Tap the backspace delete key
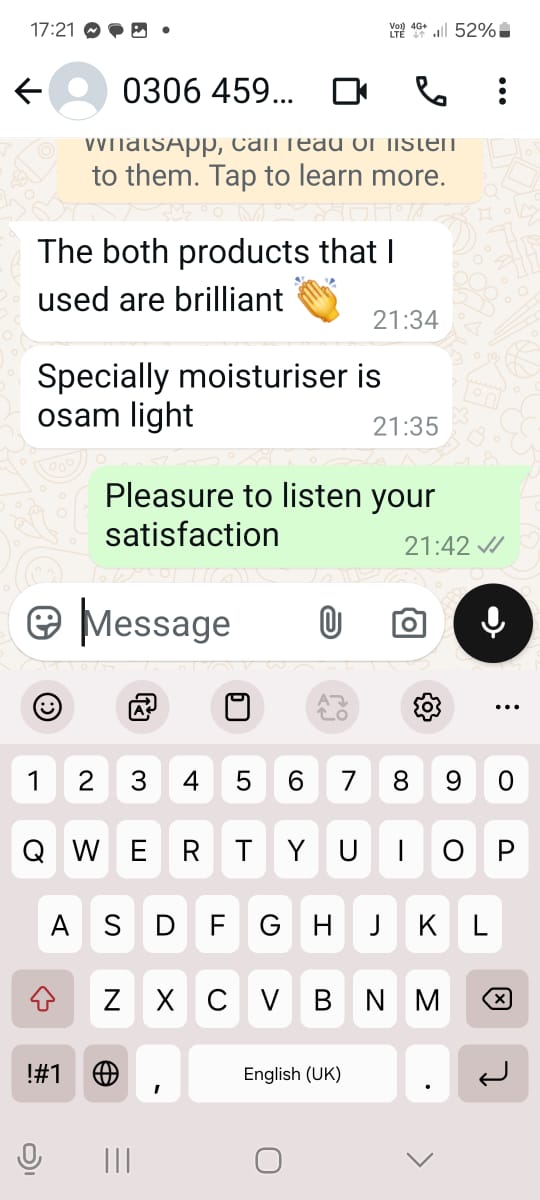This screenshot has height=1200, width=540. tap(496, 999)
